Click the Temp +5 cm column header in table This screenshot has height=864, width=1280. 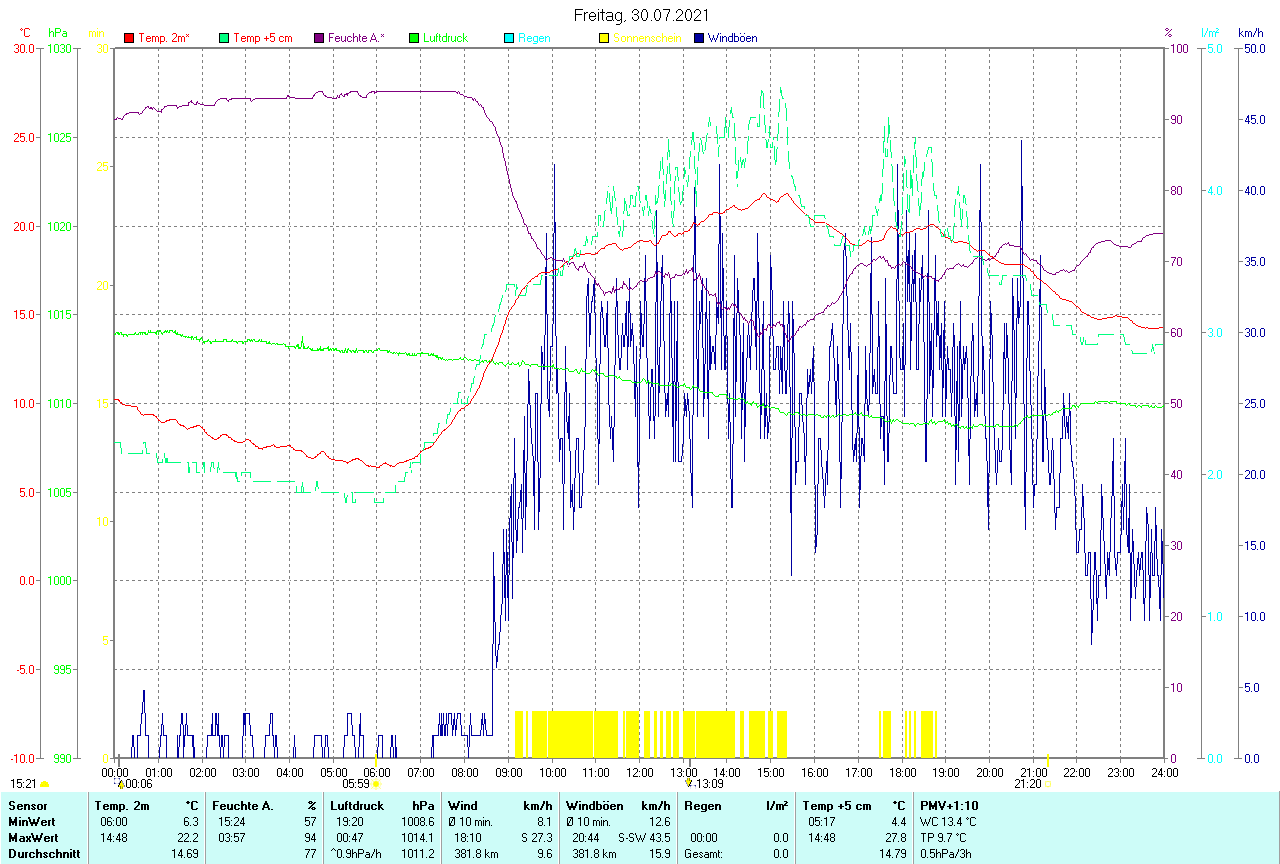click(x=836, y=806)
